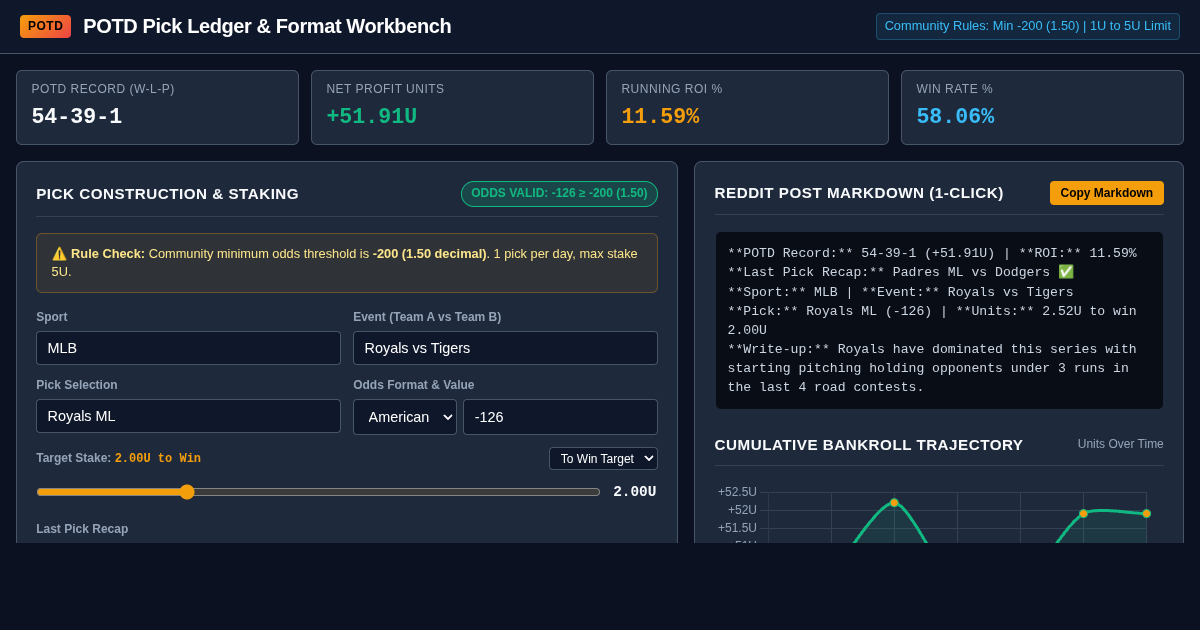Image resolution: width=1200 pixels, height=630 pixels.
Task: Click the Pick Construction & Staking heading
Action: [167, 194]
